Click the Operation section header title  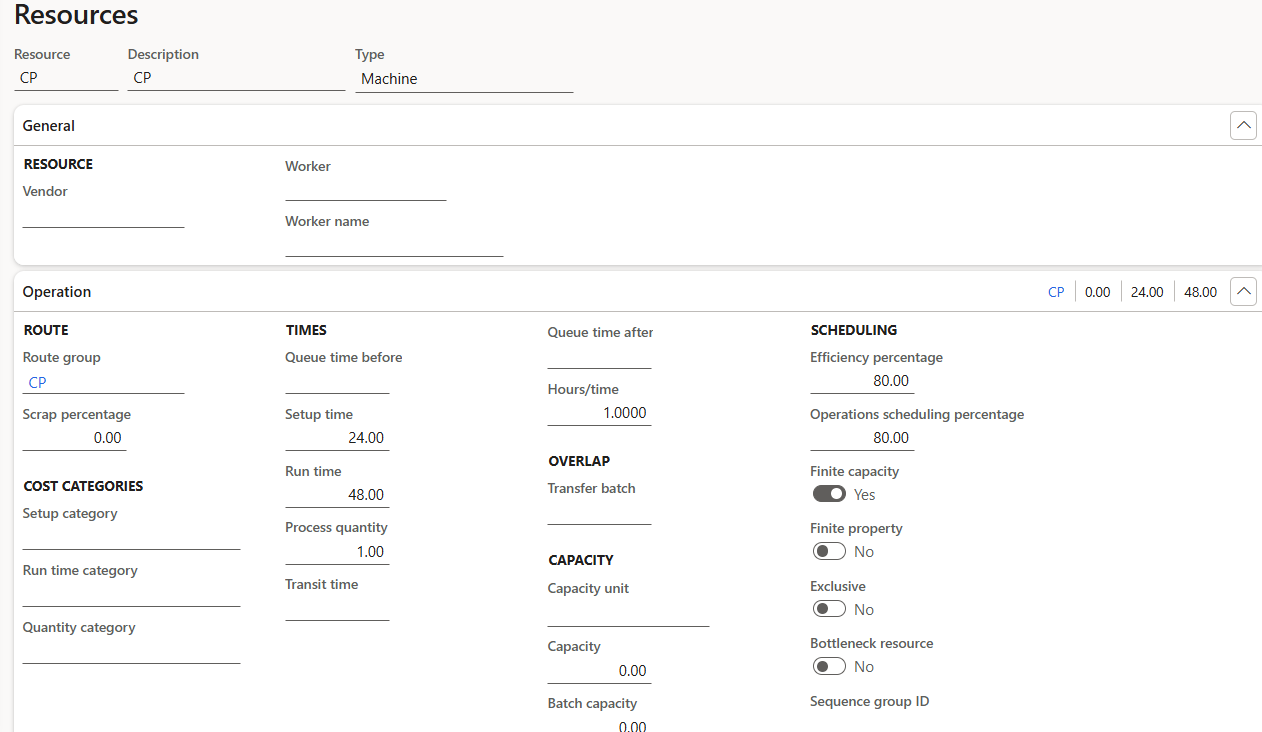tap(57, 292)
